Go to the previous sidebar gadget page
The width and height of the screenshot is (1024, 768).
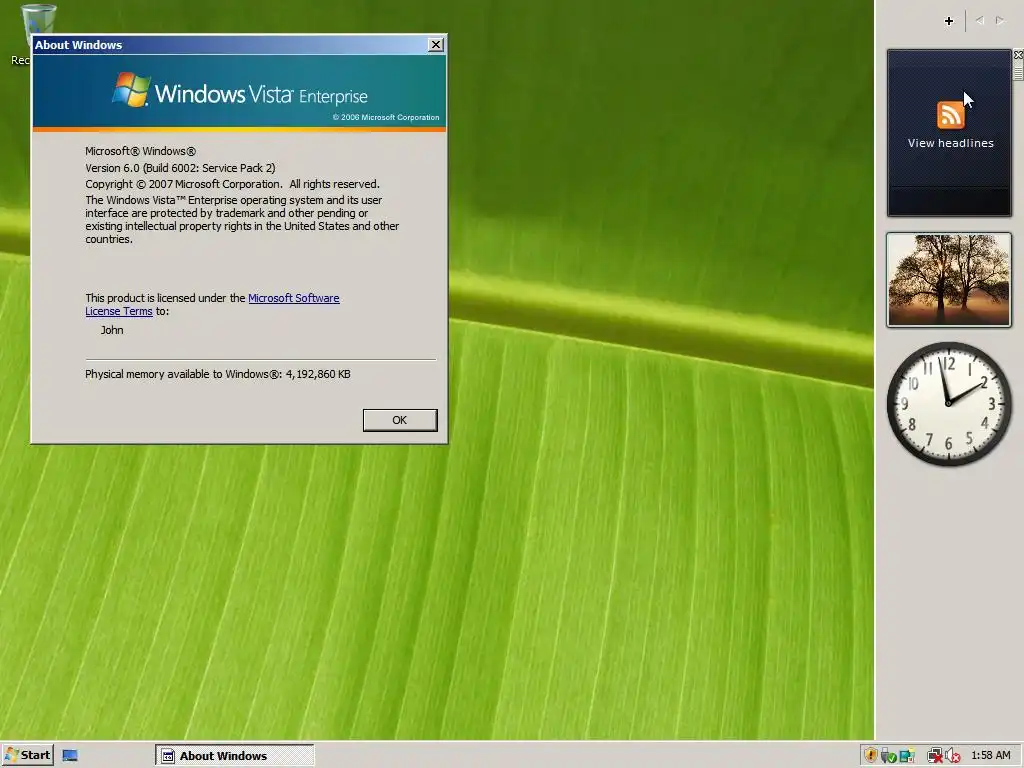(x=980, y=21)
